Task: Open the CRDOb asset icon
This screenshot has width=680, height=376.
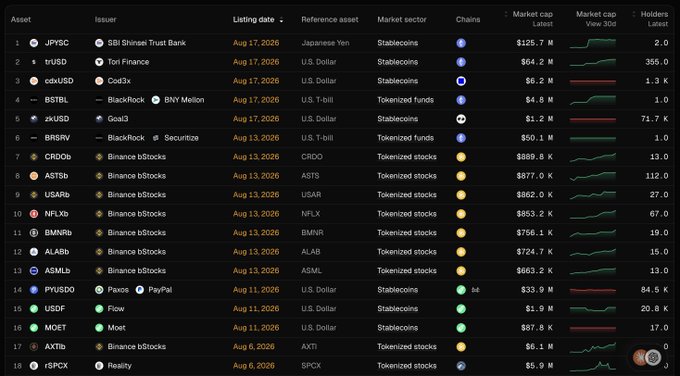Action: [x=34, y=157]
